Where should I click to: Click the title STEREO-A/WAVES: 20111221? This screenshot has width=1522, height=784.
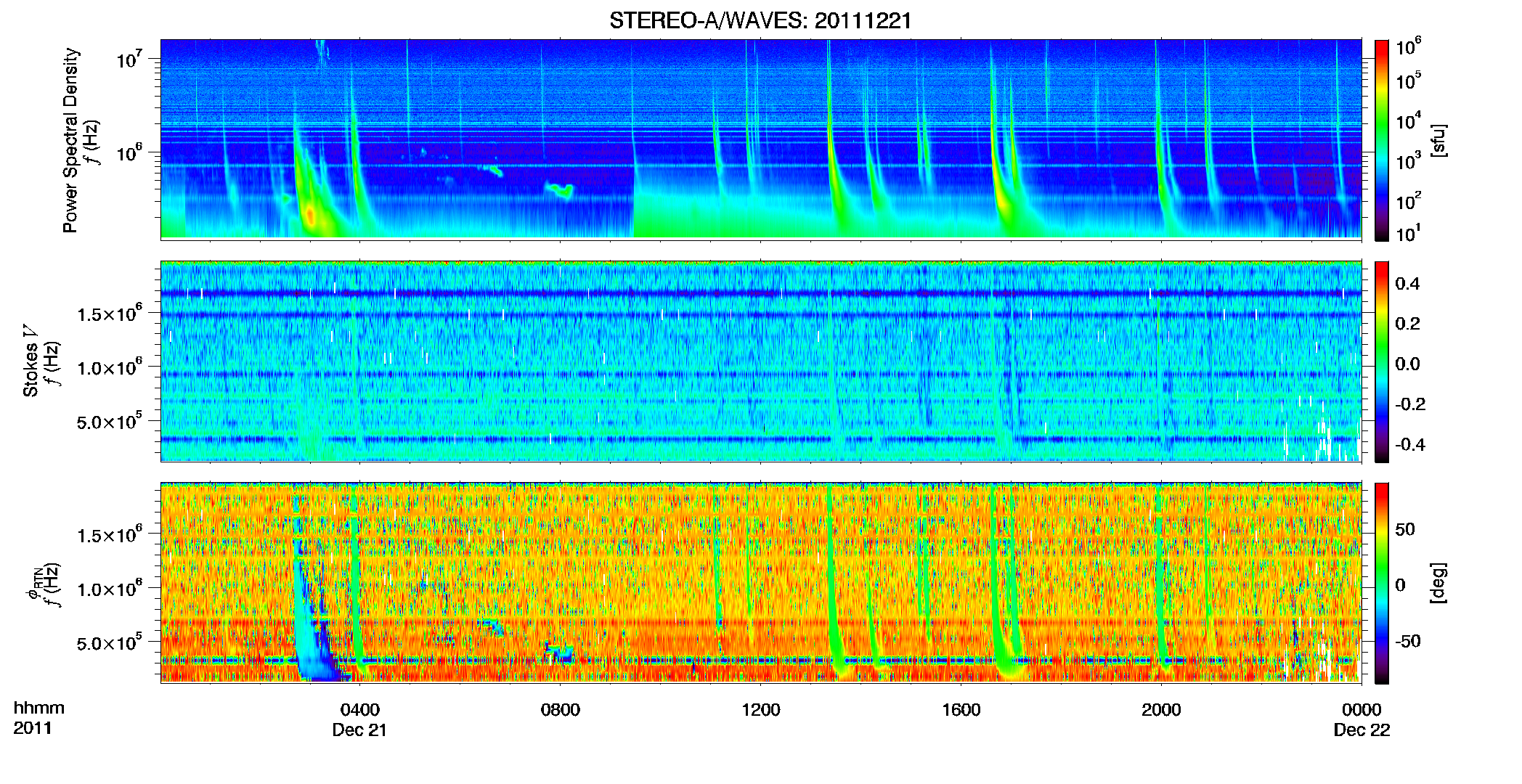coord(760,20)
